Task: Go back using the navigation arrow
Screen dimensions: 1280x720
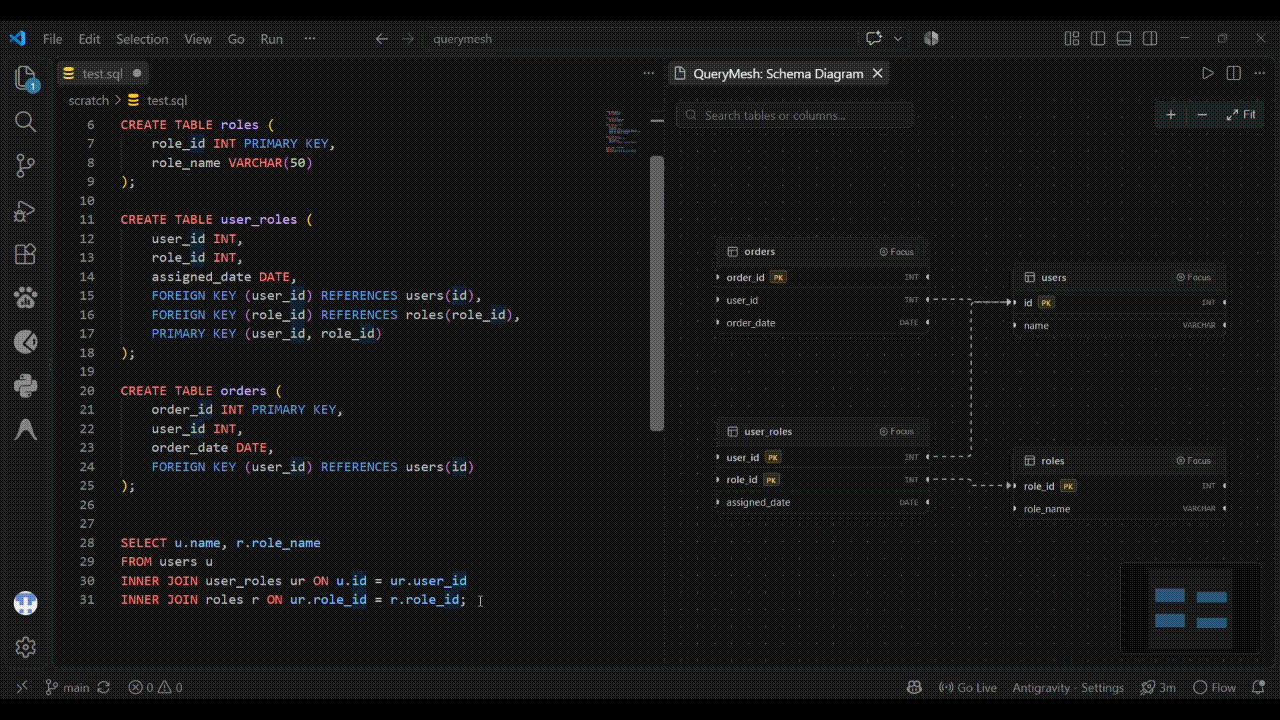Action: coord(382,39)
